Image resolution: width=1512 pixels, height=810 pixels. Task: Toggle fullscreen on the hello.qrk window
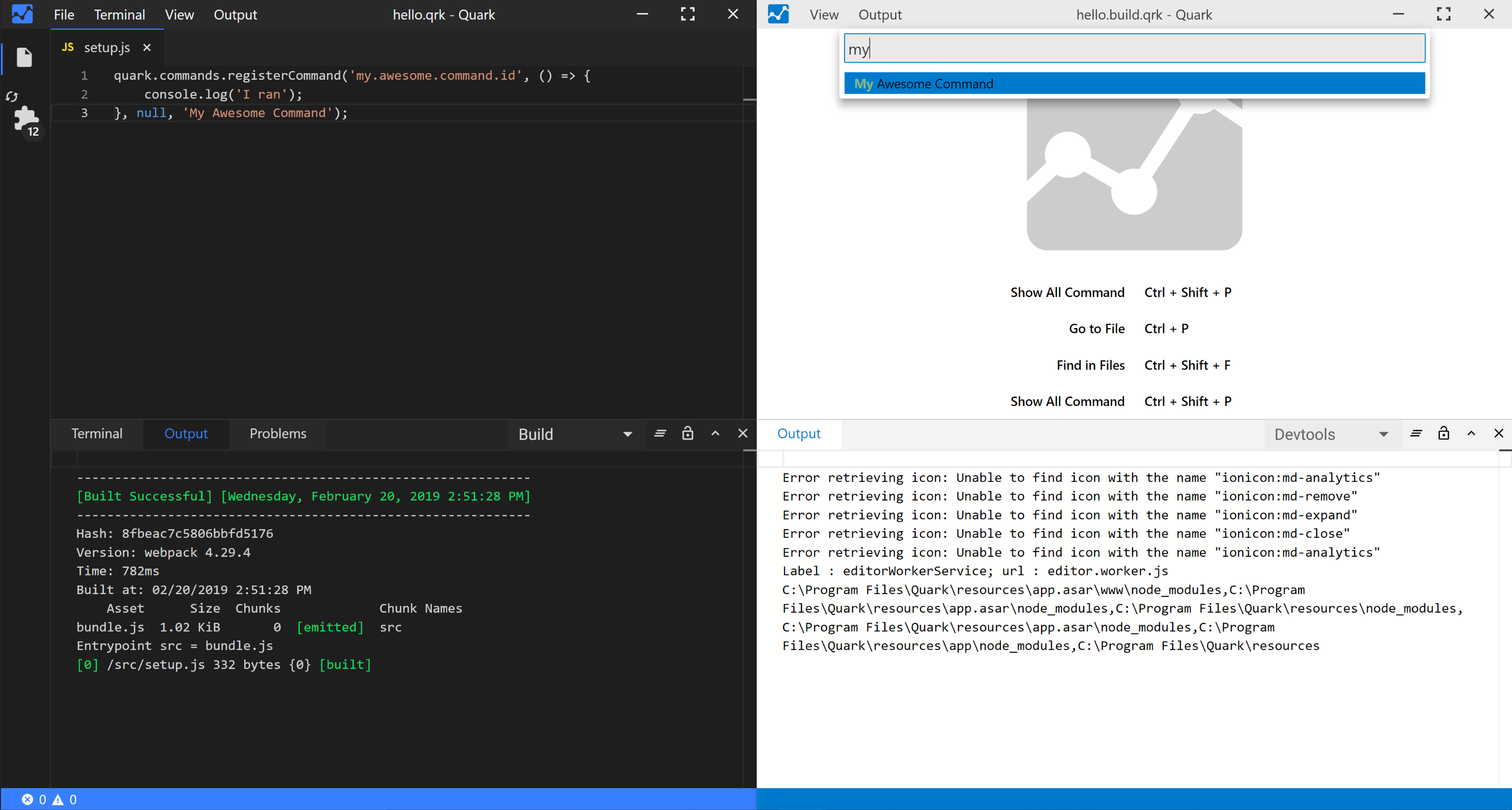(687, 14)
